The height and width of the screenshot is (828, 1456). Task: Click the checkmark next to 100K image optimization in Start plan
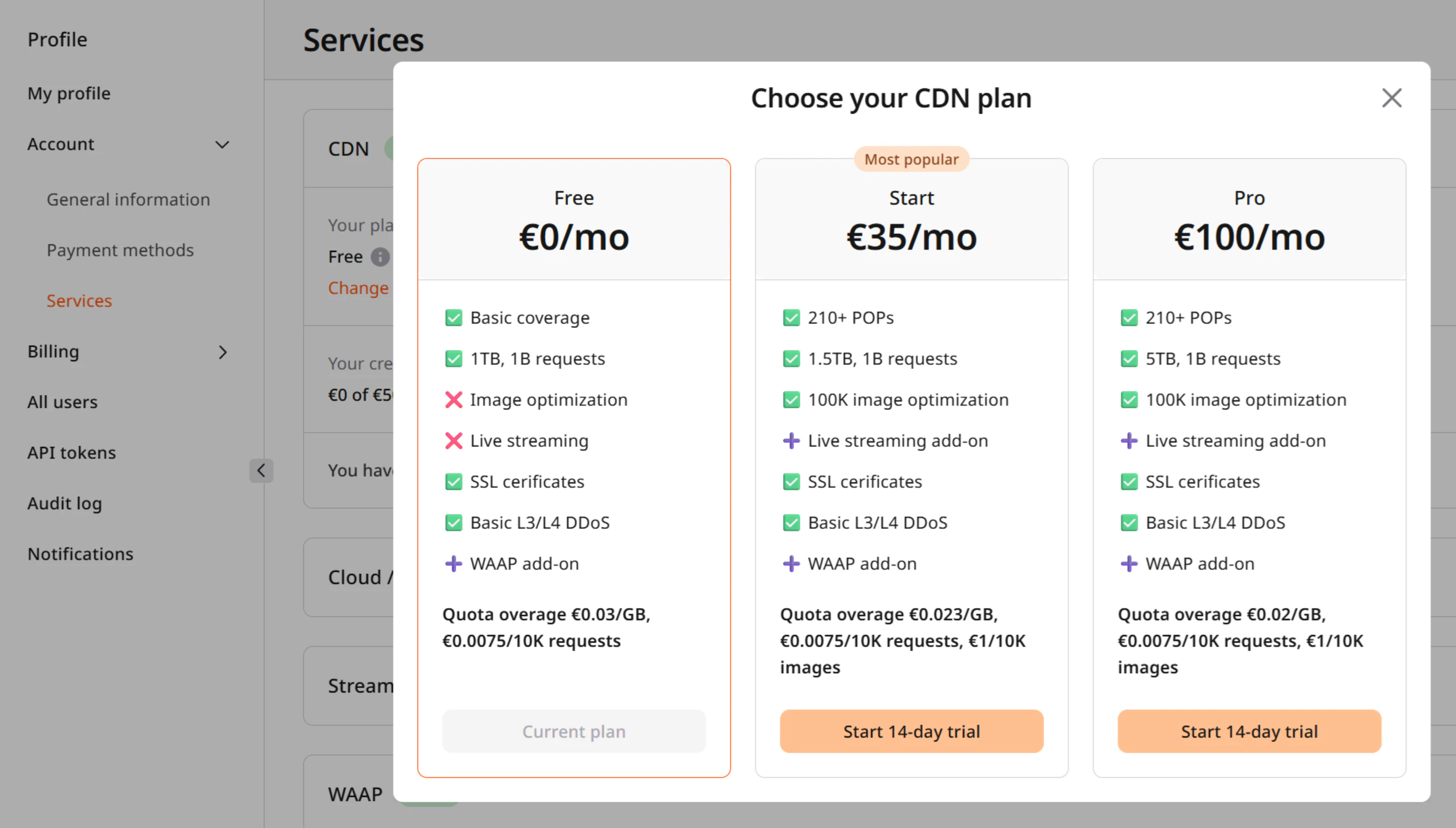[x=791, y=400]
